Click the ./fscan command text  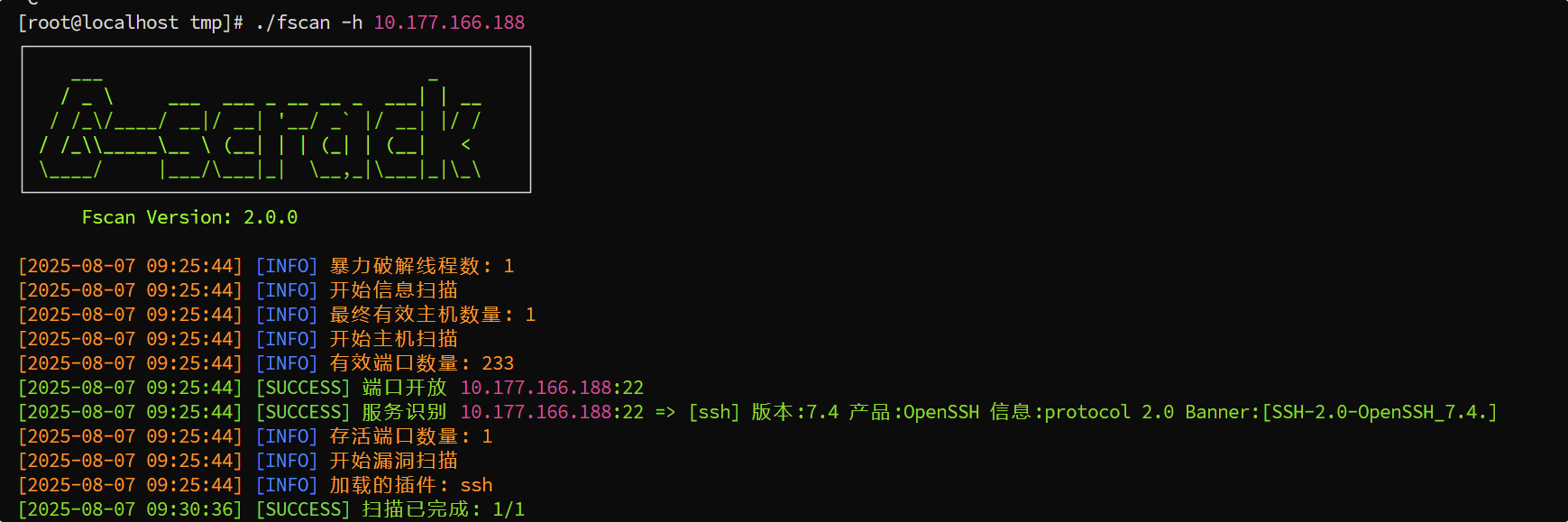(293, 23)
